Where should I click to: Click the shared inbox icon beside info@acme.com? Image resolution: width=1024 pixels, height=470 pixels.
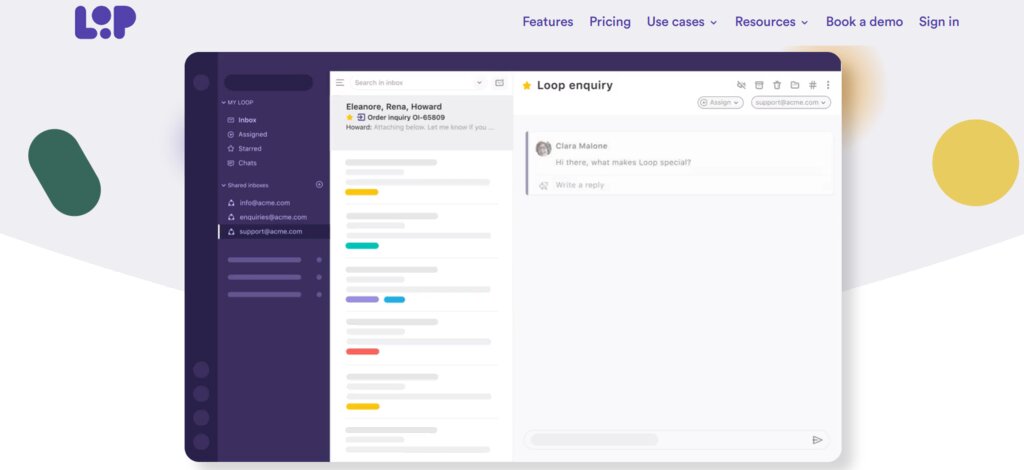(x=231, y=203)
